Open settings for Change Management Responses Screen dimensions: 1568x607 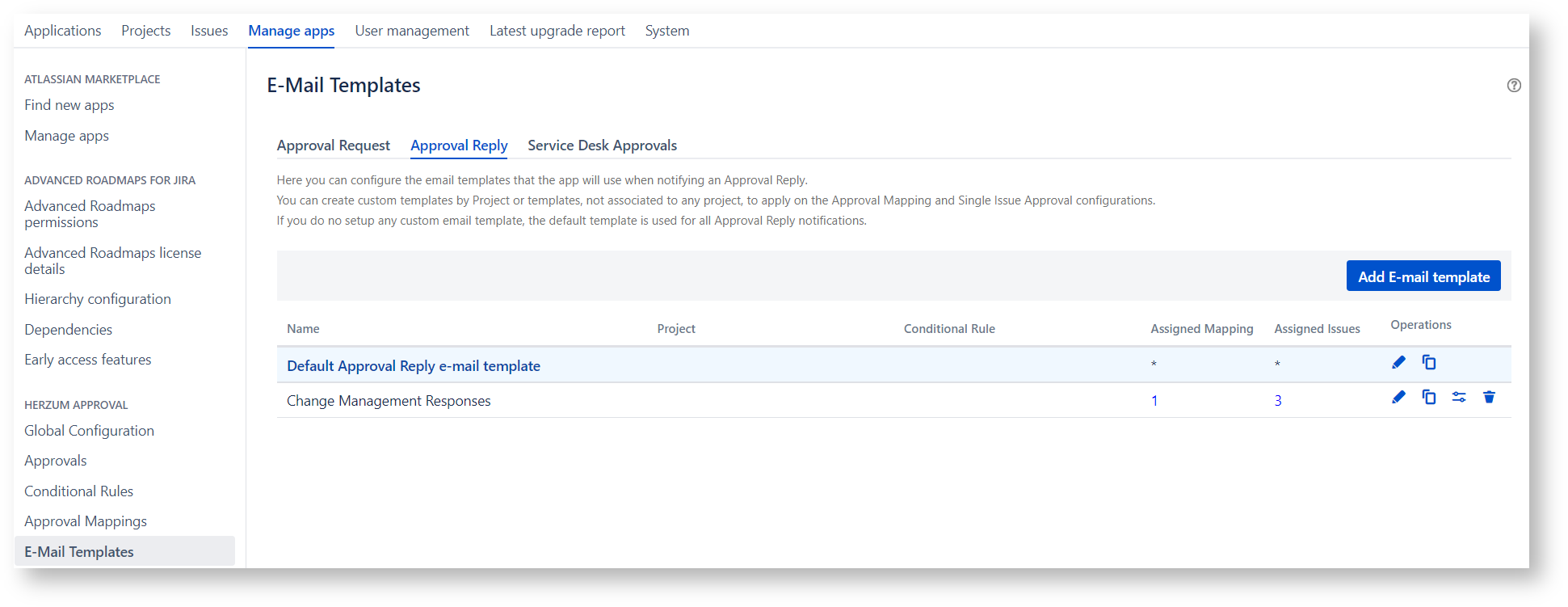tap(1459, 398)
